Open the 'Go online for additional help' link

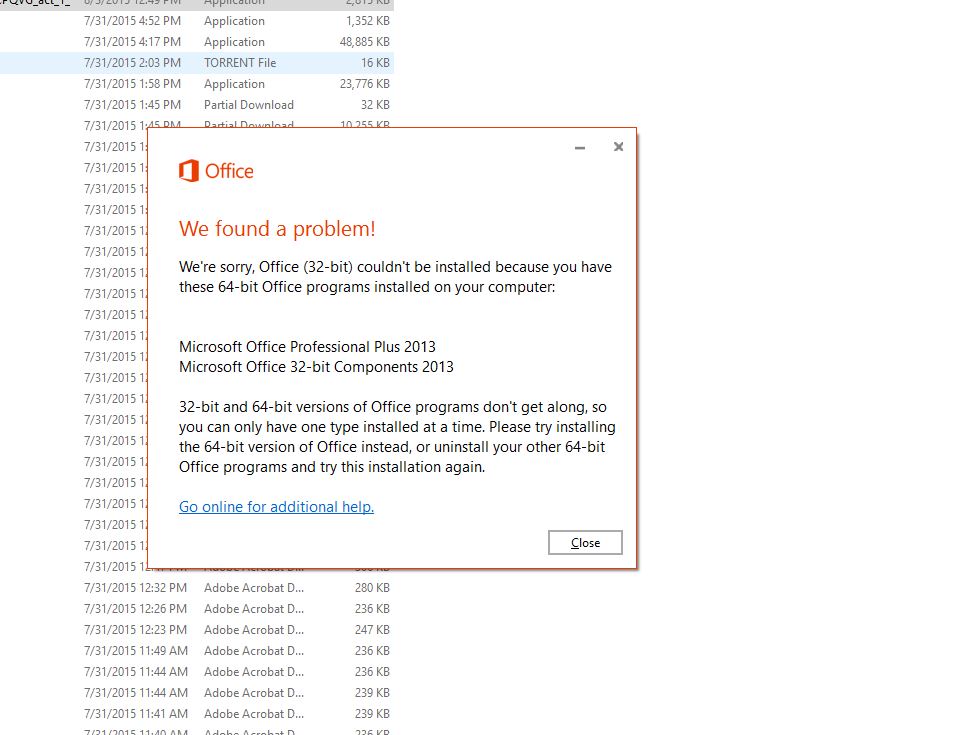[276, 507]
